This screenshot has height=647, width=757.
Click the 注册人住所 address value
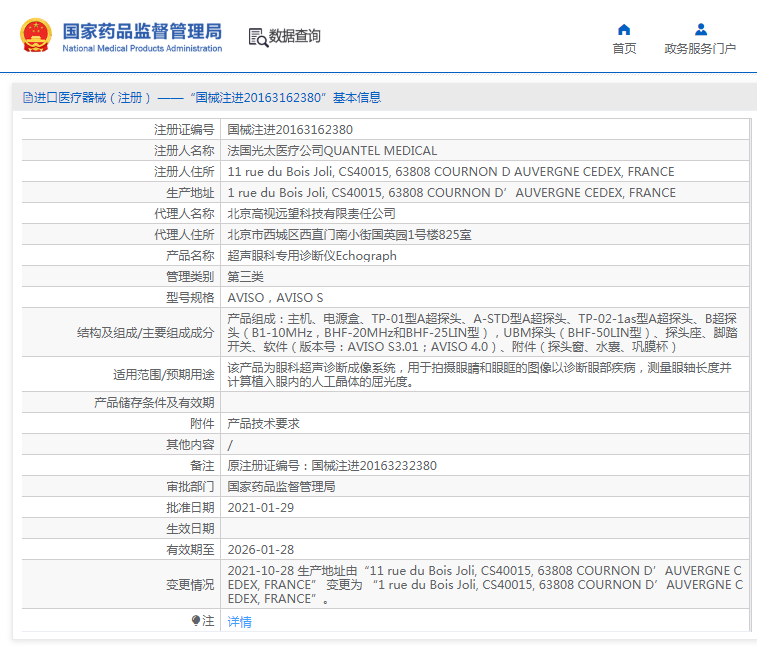click(x=451, y=171)
